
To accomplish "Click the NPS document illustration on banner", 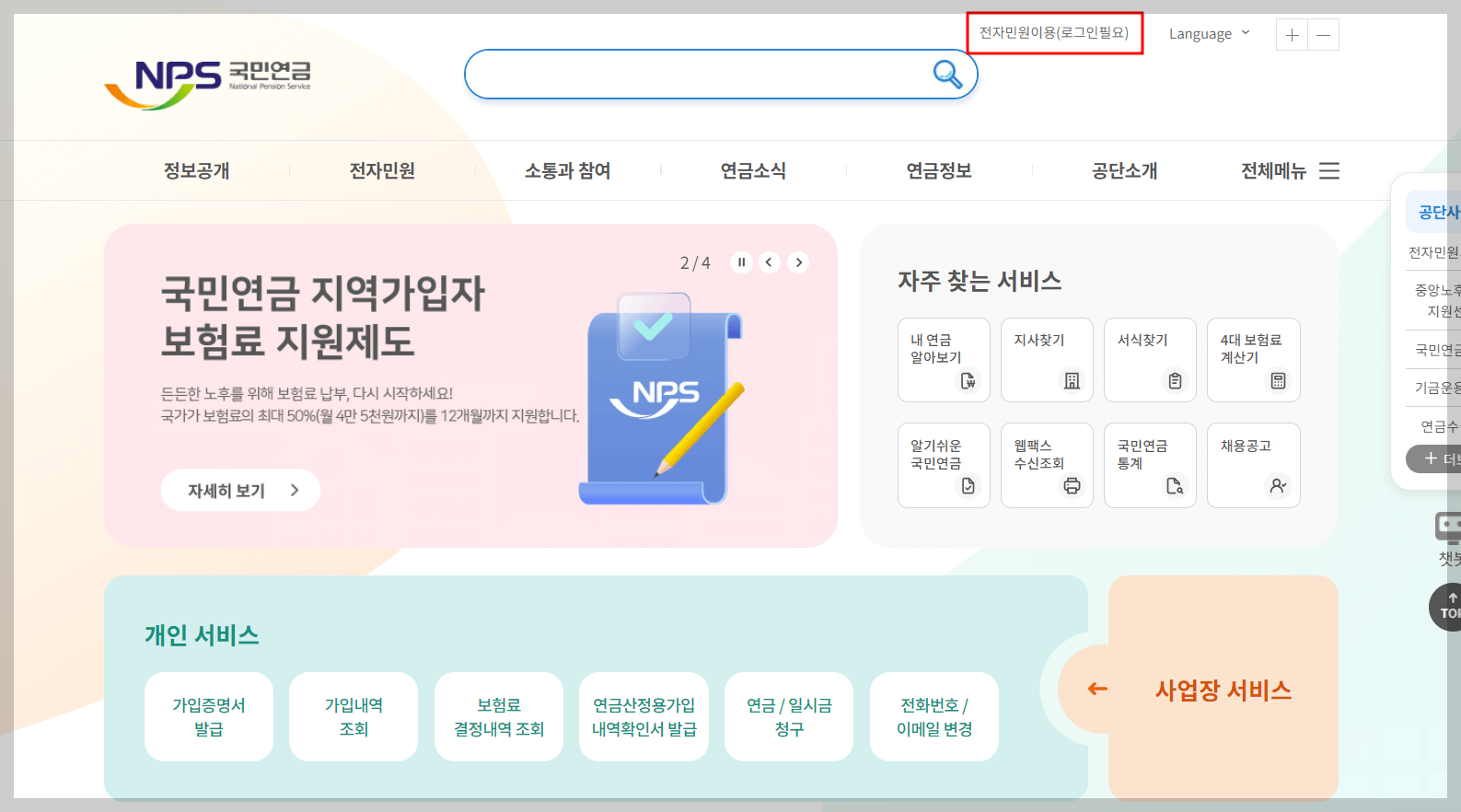I will (663, 398).
